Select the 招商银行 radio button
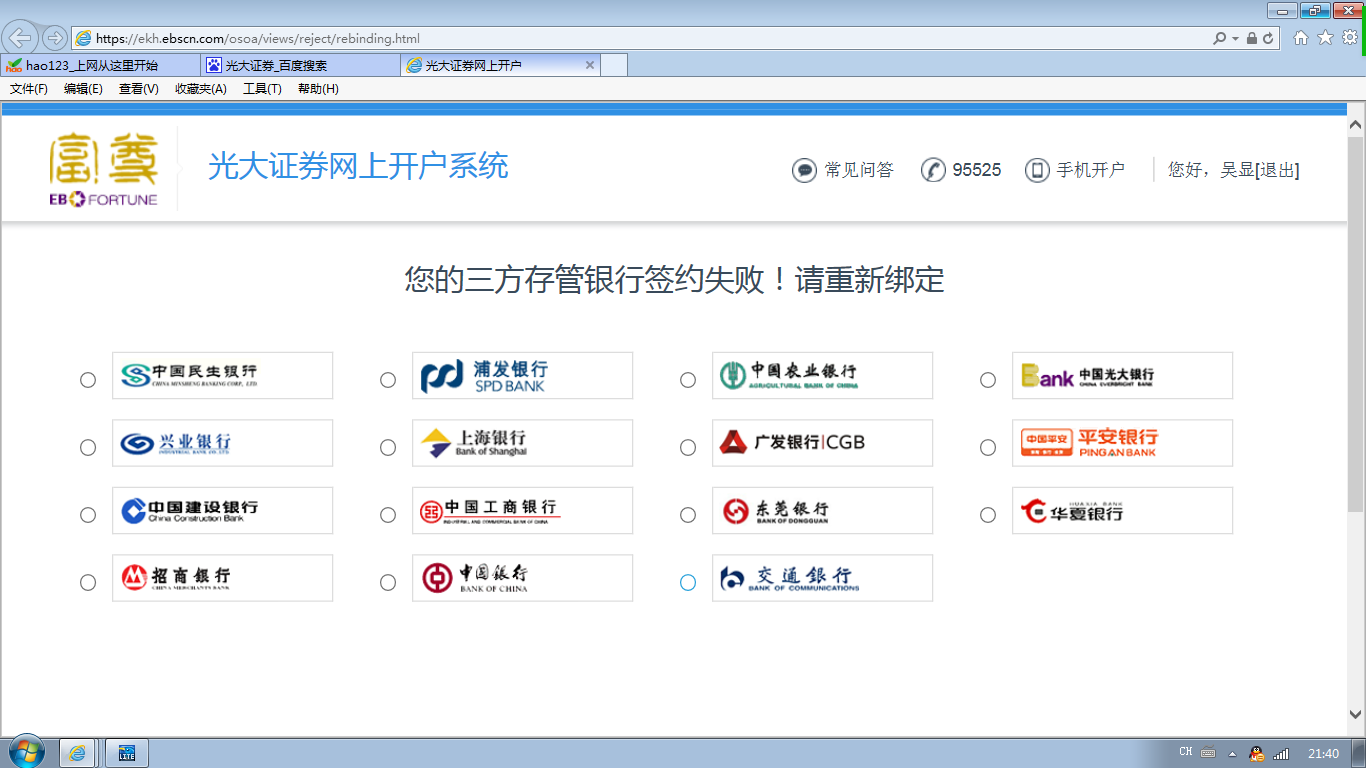The image size is (1366, 768). click(x=88, y=582)
